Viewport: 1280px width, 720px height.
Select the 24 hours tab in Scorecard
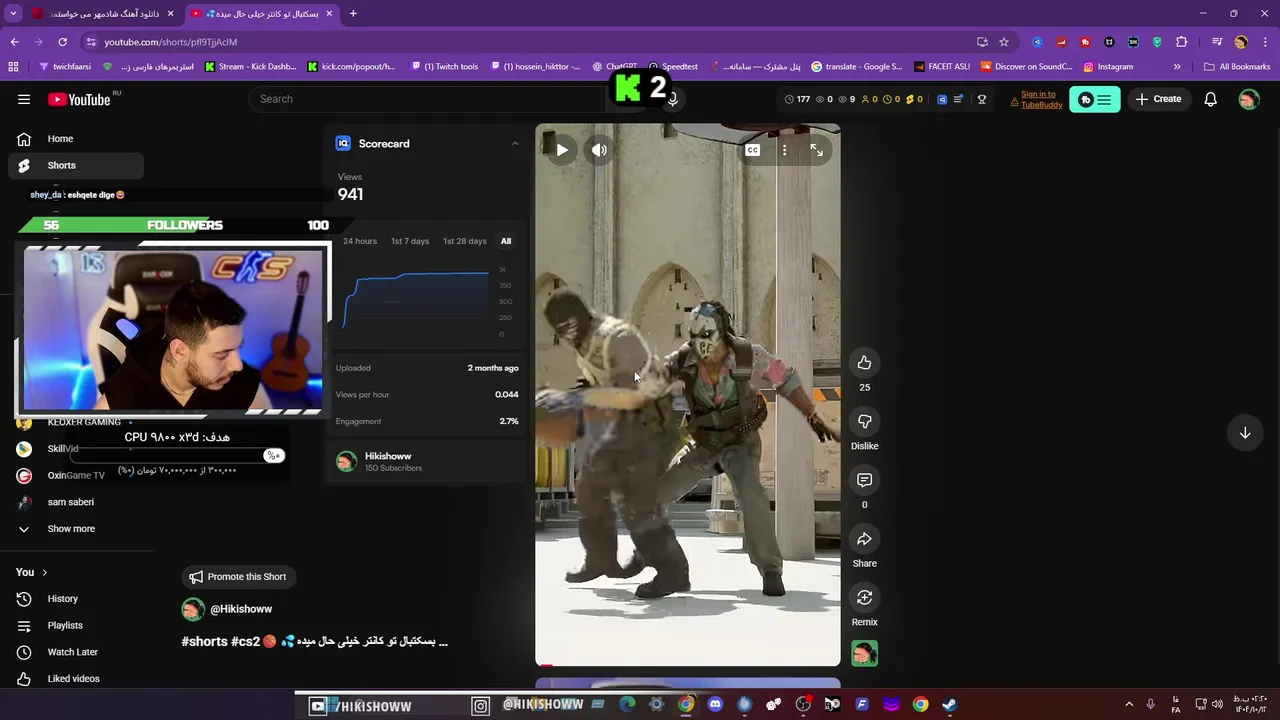coord(360,241)
